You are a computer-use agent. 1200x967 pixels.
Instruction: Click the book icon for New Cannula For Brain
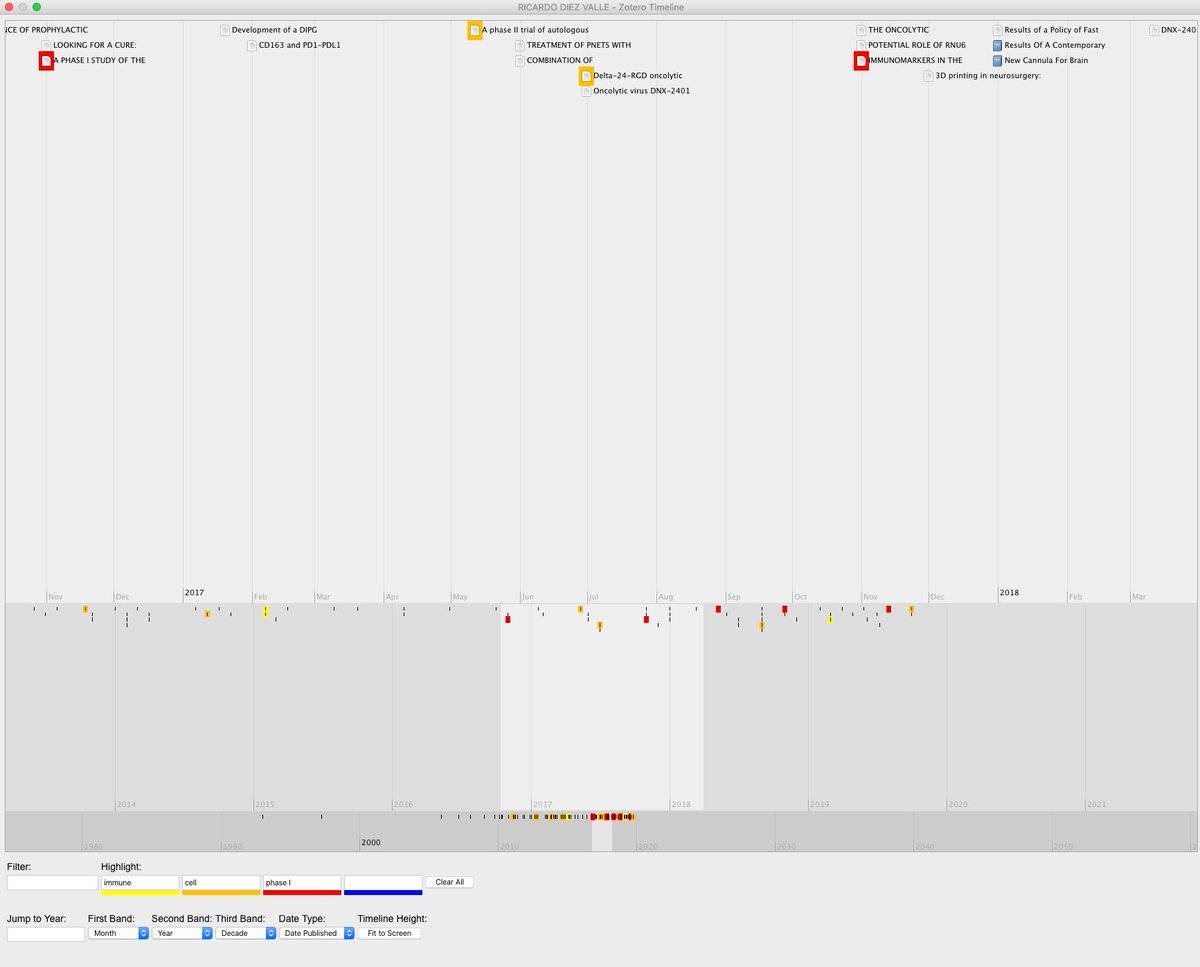997,60
